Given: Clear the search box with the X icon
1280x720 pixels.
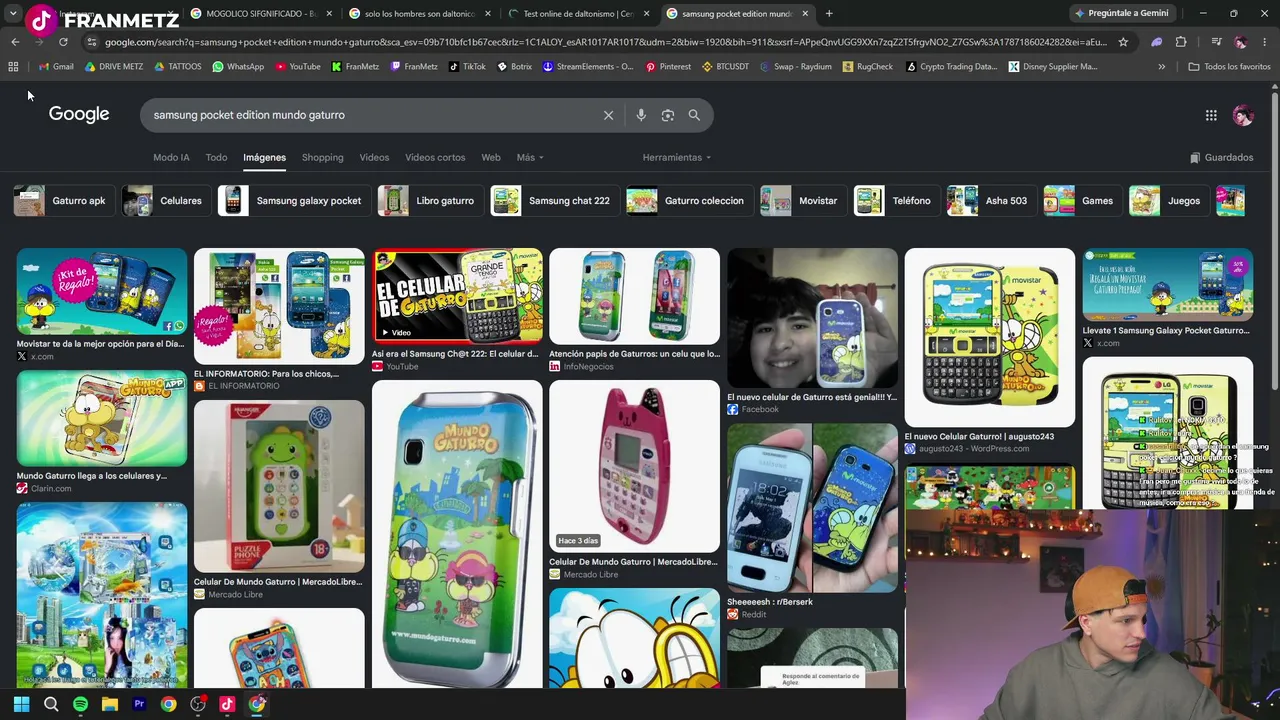Looking at the screenshot, I should tap(608, 115).
